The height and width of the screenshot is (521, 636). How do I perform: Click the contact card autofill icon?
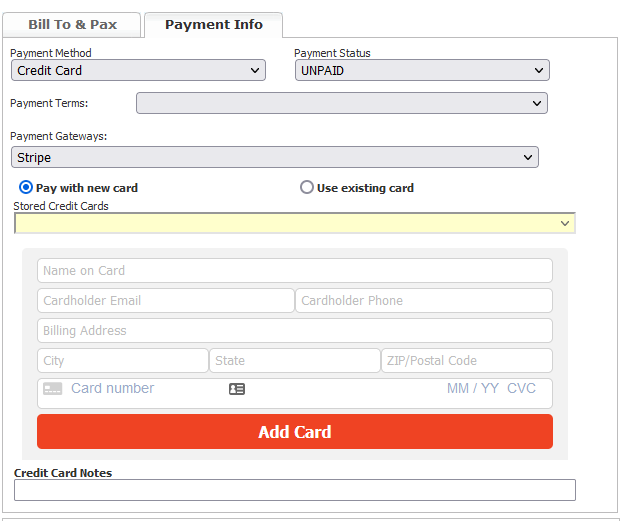(x=237, y=389)
